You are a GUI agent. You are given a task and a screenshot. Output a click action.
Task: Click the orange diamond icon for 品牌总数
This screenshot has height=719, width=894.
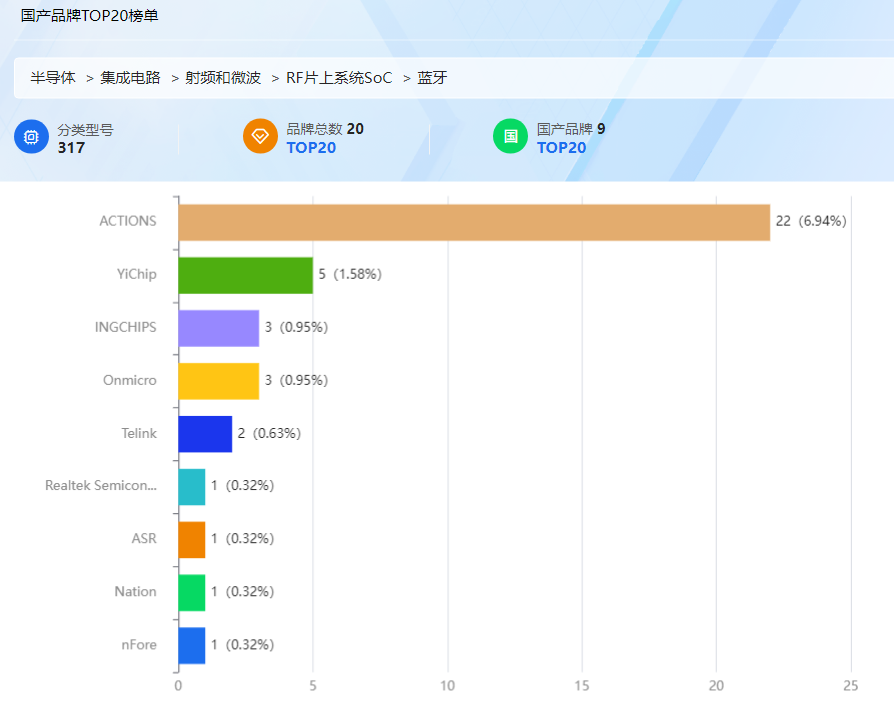260,136
